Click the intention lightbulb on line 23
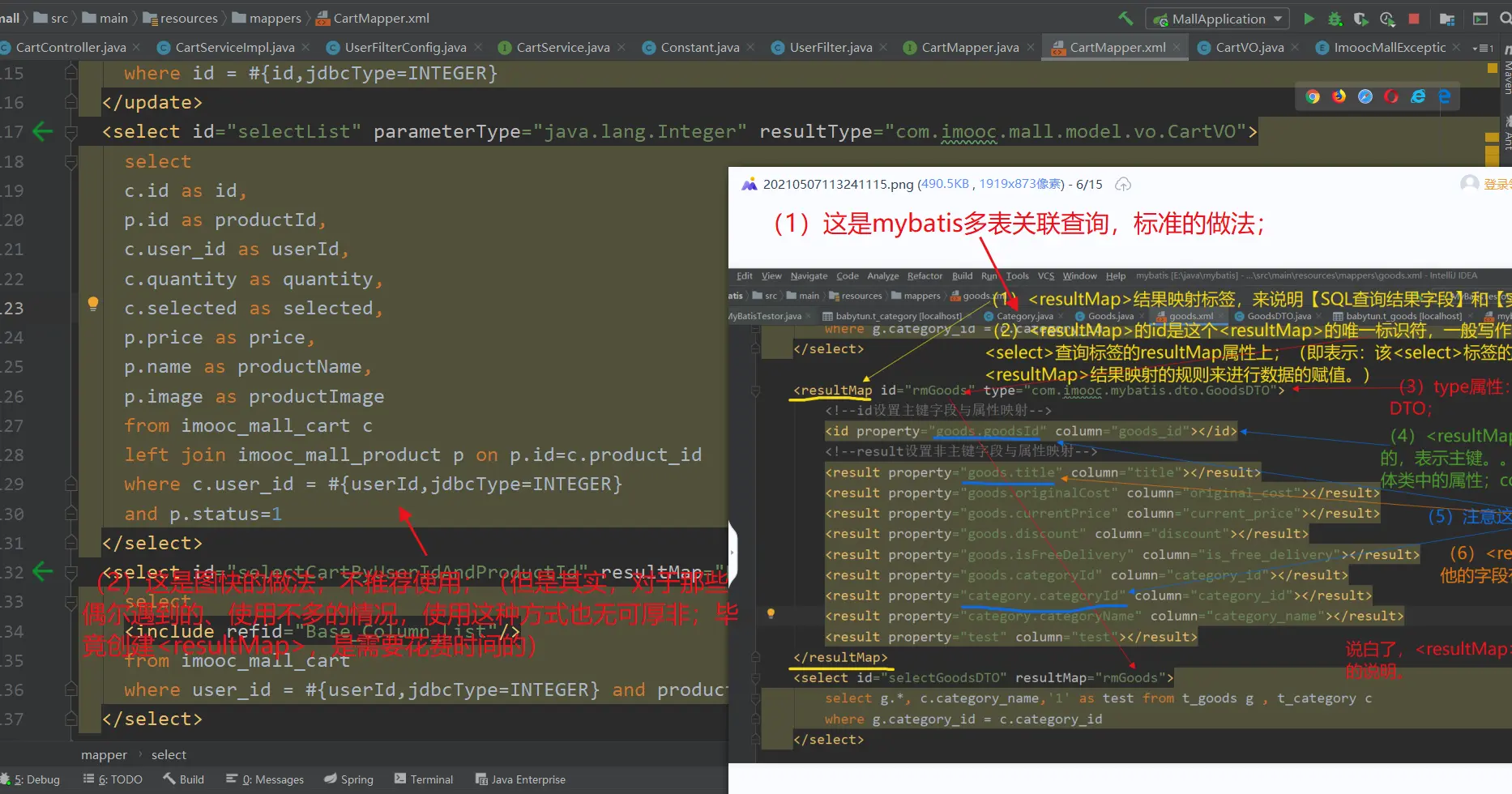The image size is (1512, 794). [93, 304]
